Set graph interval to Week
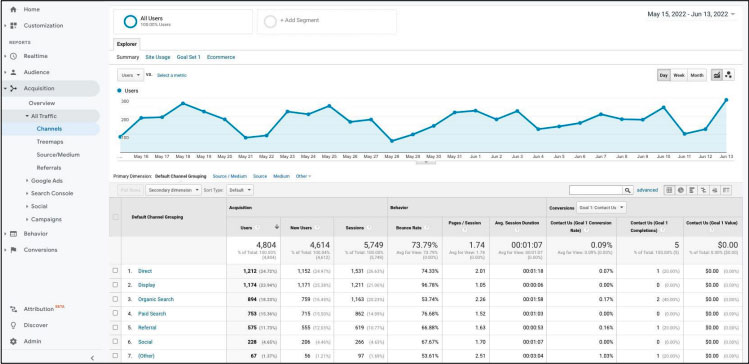The height and width of the screenshot is (364, 749). point(679,75)
